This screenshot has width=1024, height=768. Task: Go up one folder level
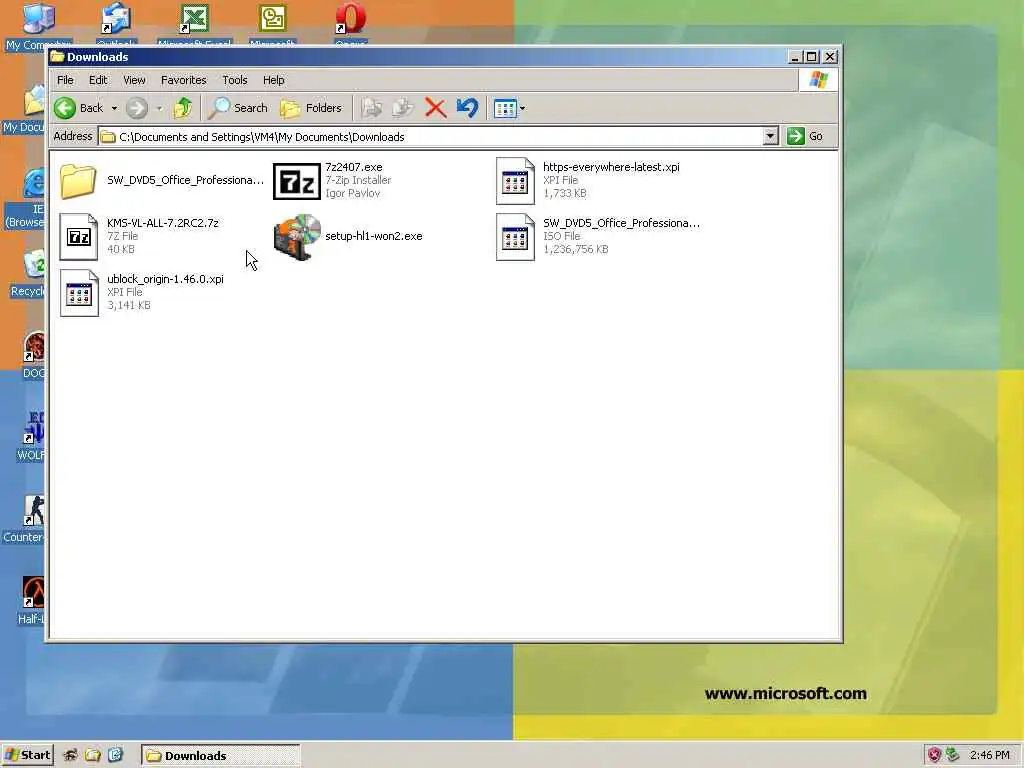click(183, 108)
